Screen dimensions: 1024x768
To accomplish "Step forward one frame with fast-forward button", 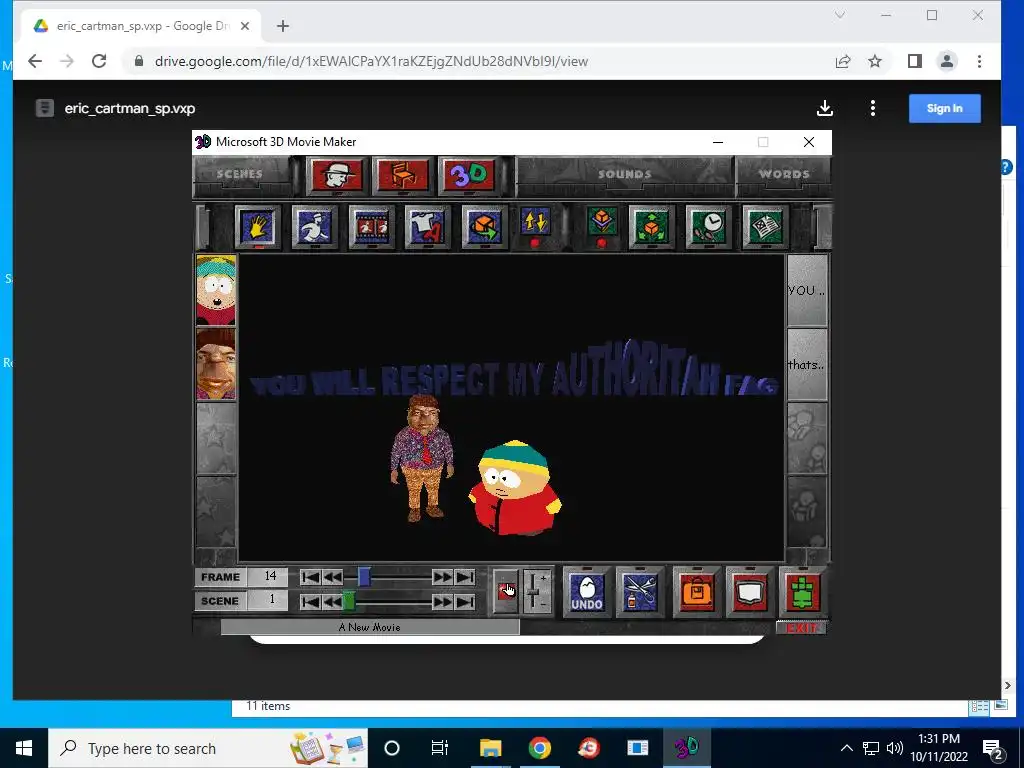I will [442, 577].
